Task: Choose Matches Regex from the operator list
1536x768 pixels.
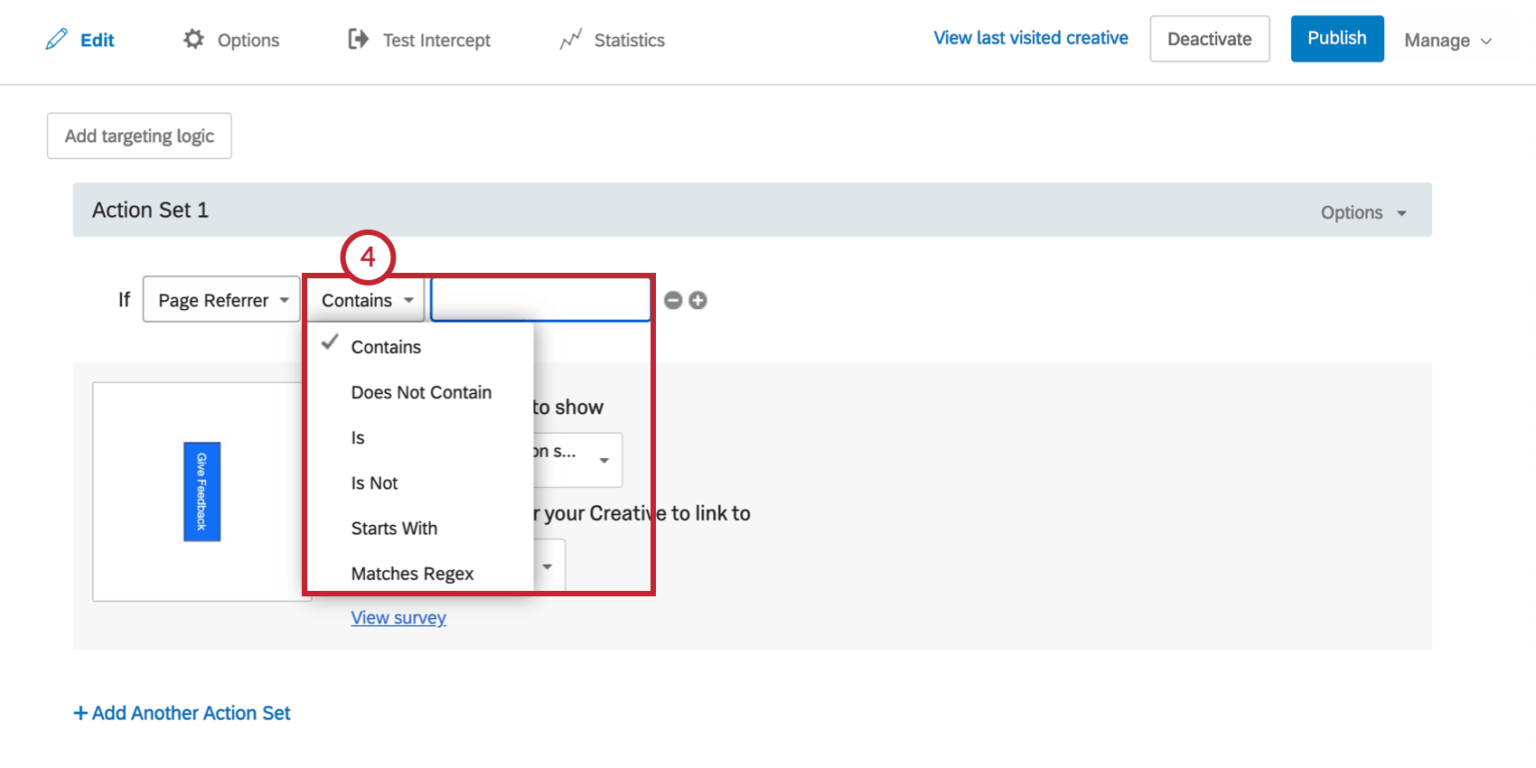Action: point(412,573)
